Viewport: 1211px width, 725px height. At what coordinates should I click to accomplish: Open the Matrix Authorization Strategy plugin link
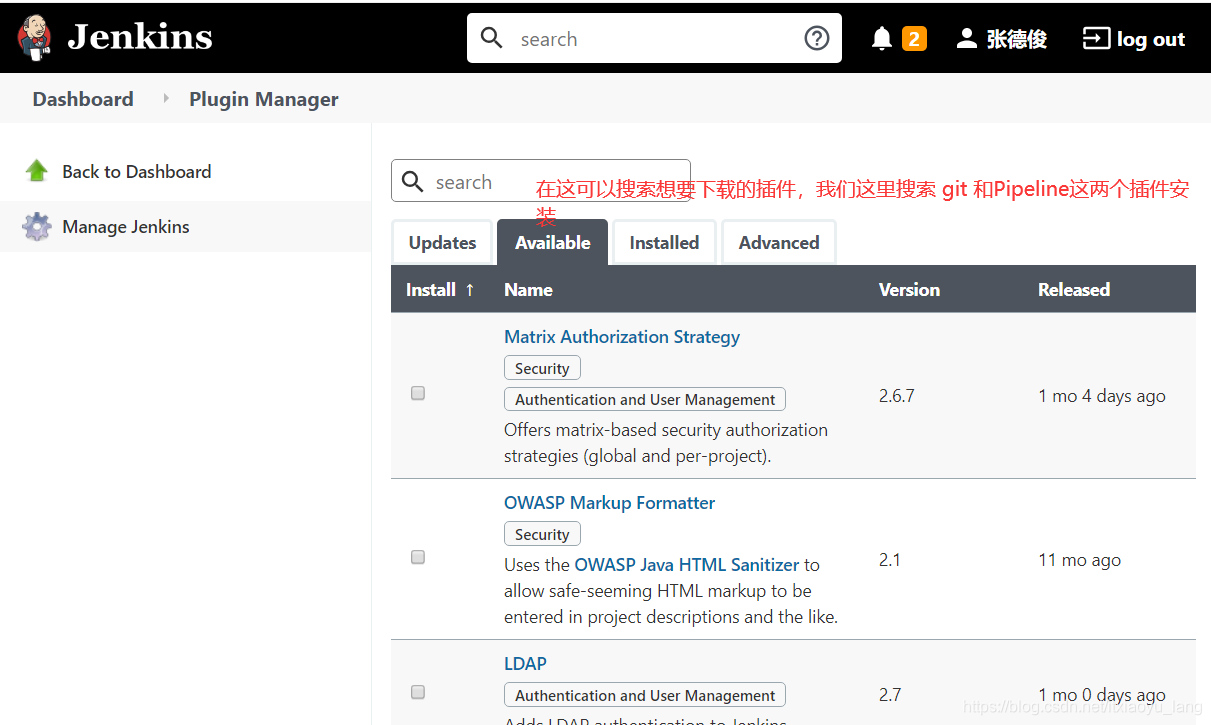point(622,337)
